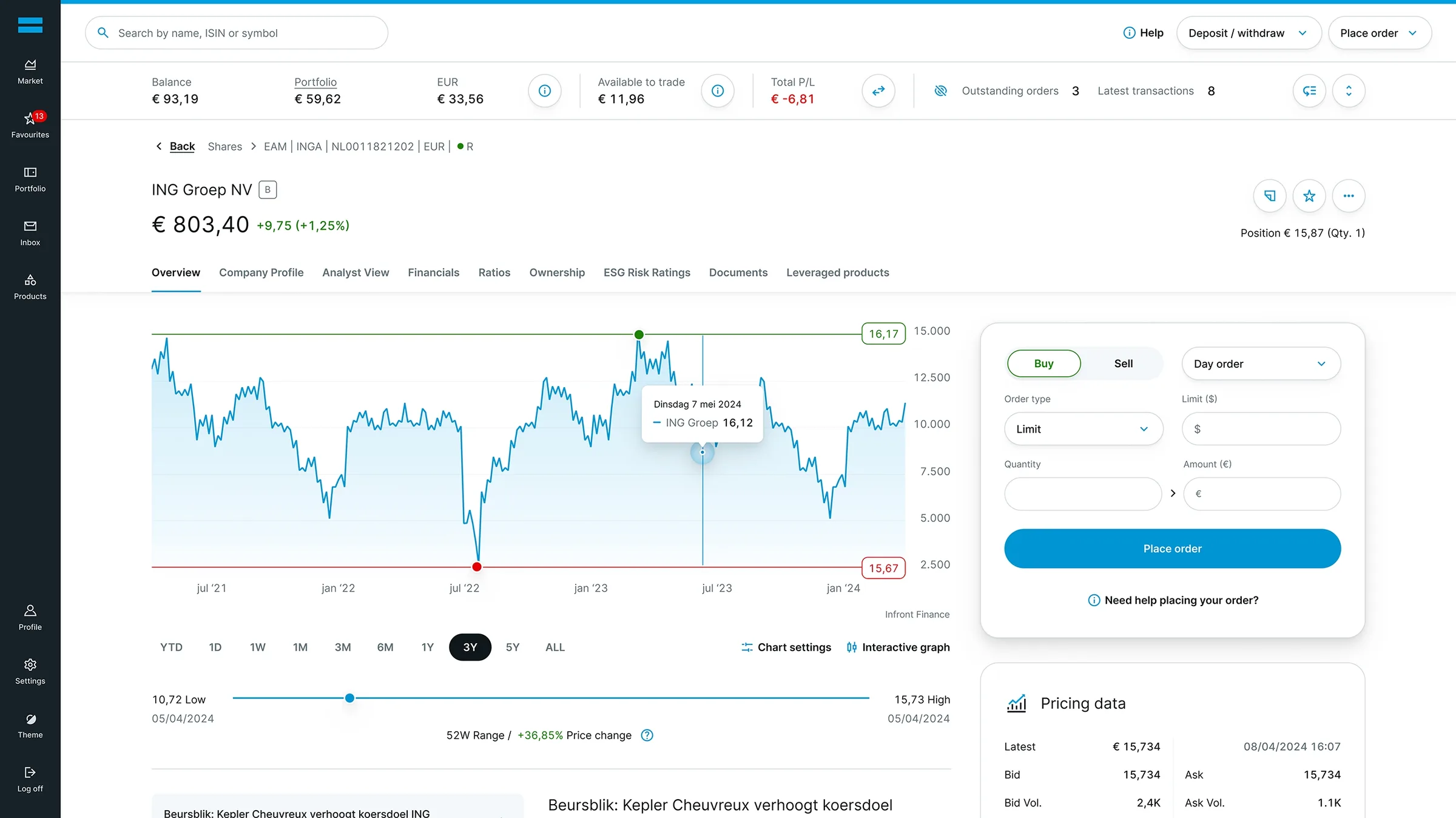Image resolution: width=1456 pixels, height=818 pixels.
Task: Open more options three-dots button
Action: pyautogui.click(x=1349, y=195)
